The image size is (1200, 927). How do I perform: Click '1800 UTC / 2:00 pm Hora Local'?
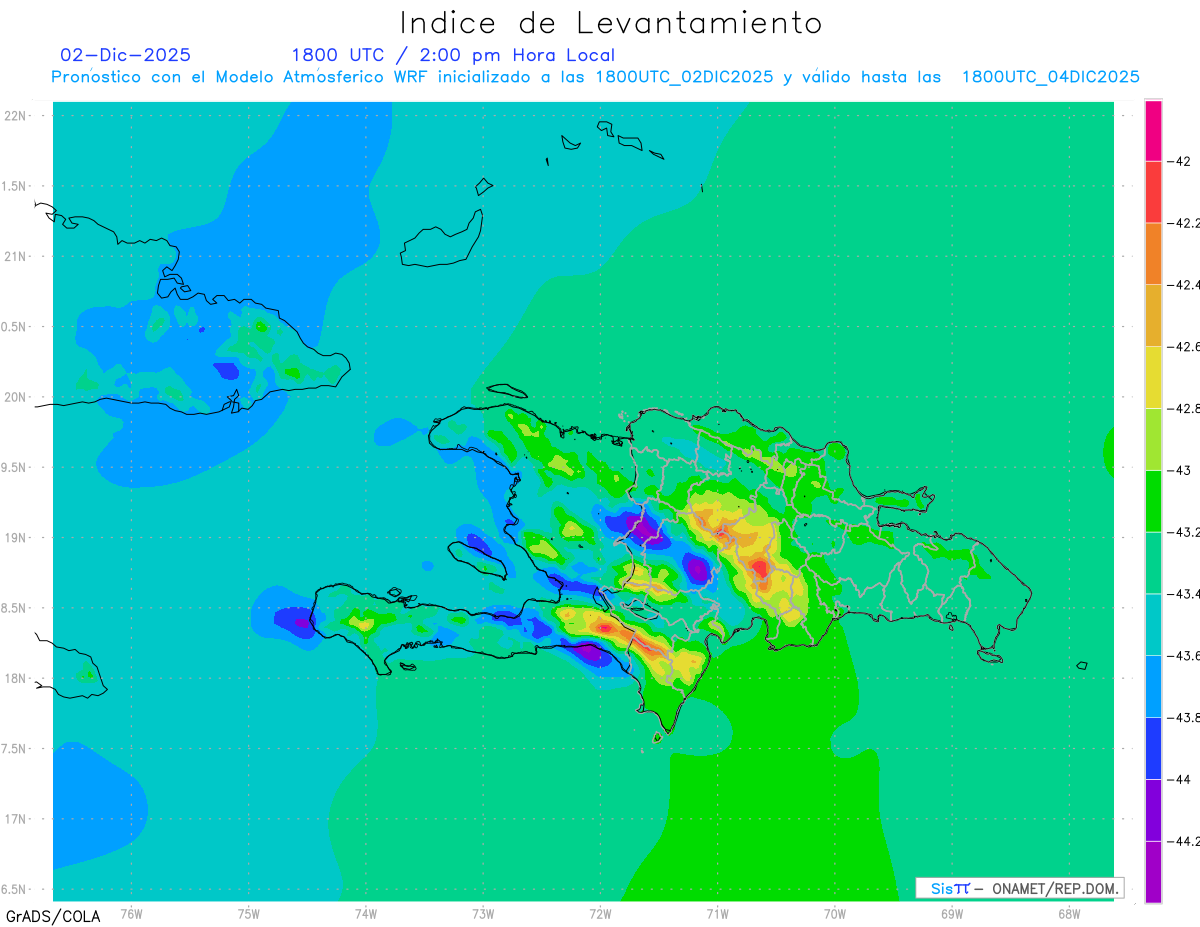(453, 56)
